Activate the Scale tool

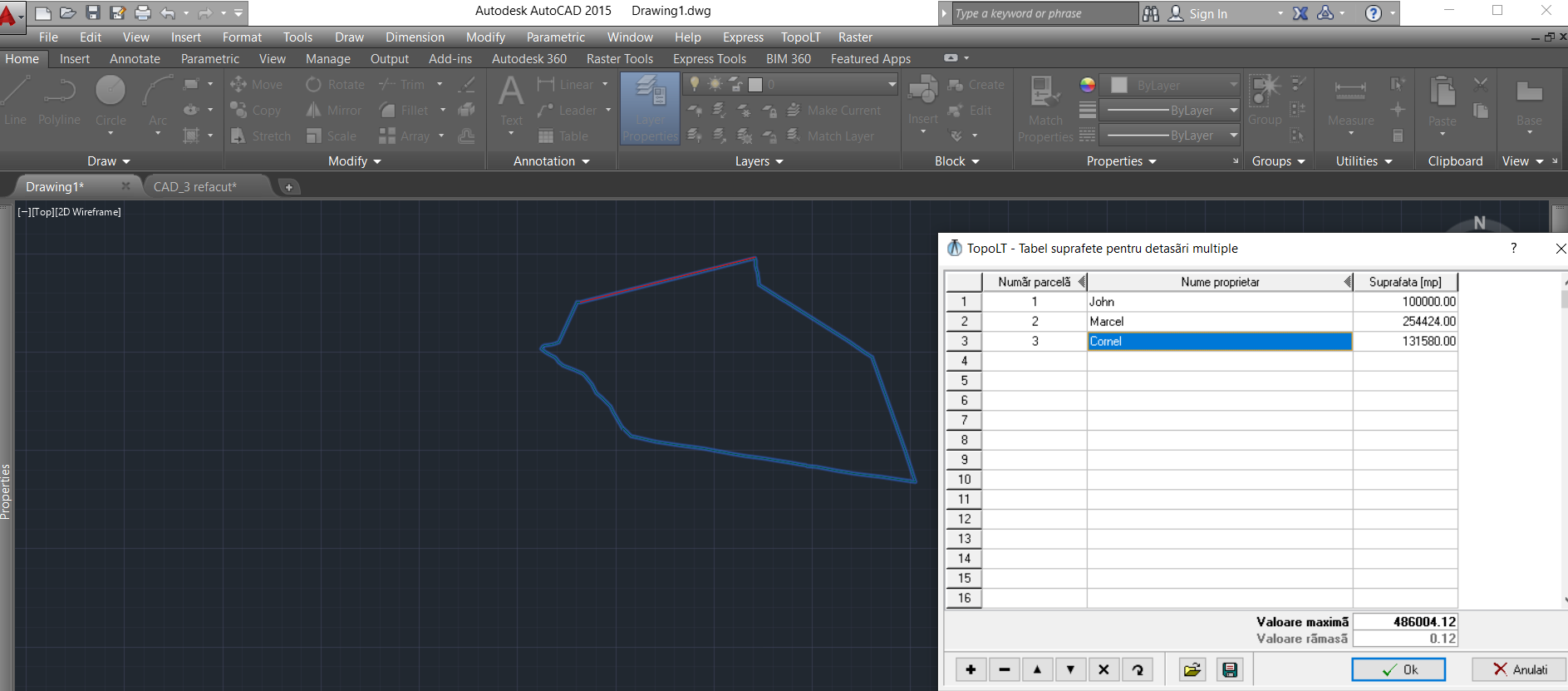coord(331,136)
